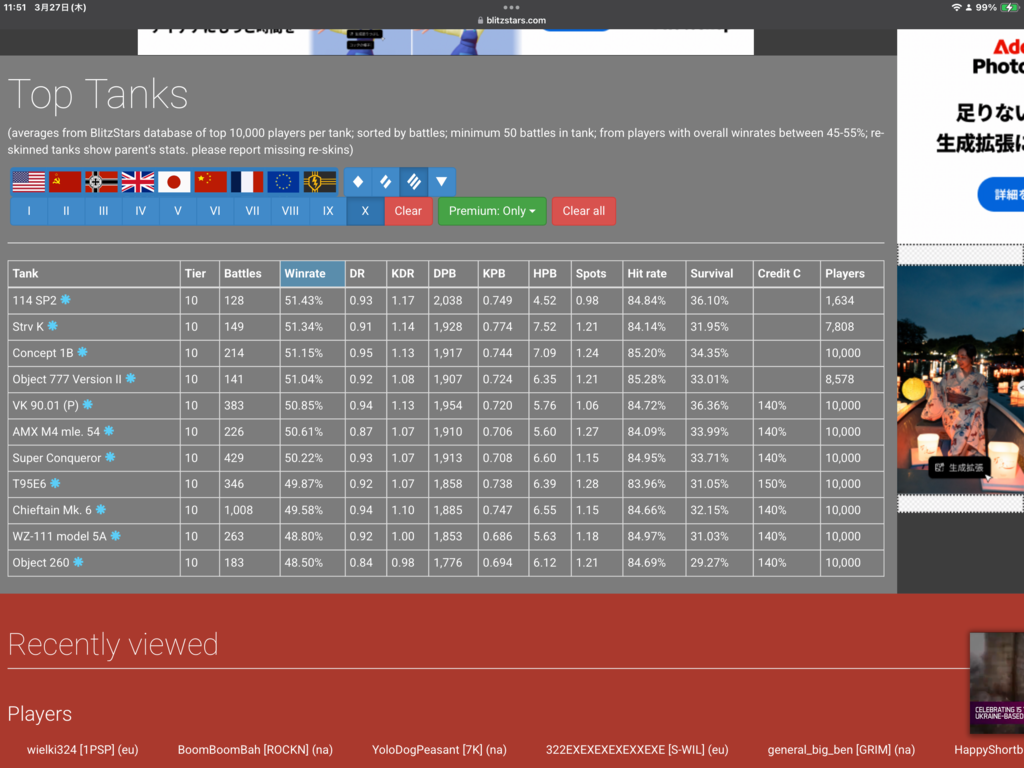Pick the tank destroyer triangle icon
Screen dimensions: 1024x768
click(441, 182)
